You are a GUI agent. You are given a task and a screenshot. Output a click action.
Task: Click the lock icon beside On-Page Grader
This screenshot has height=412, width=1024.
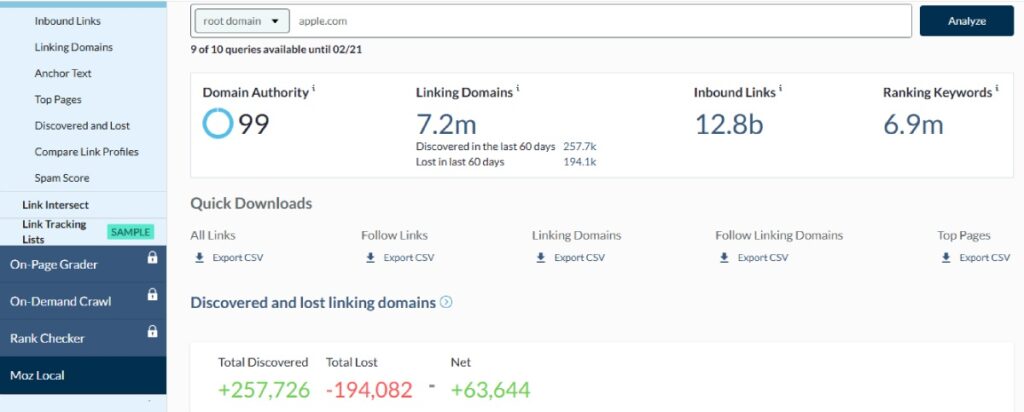pos(152,257)
